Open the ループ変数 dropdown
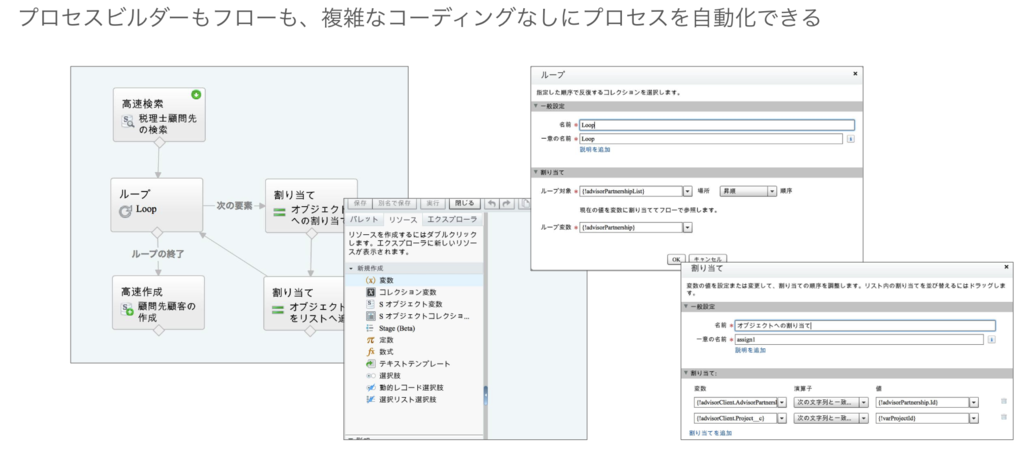This screenshot has width=1024, height=457. point(687,227)
